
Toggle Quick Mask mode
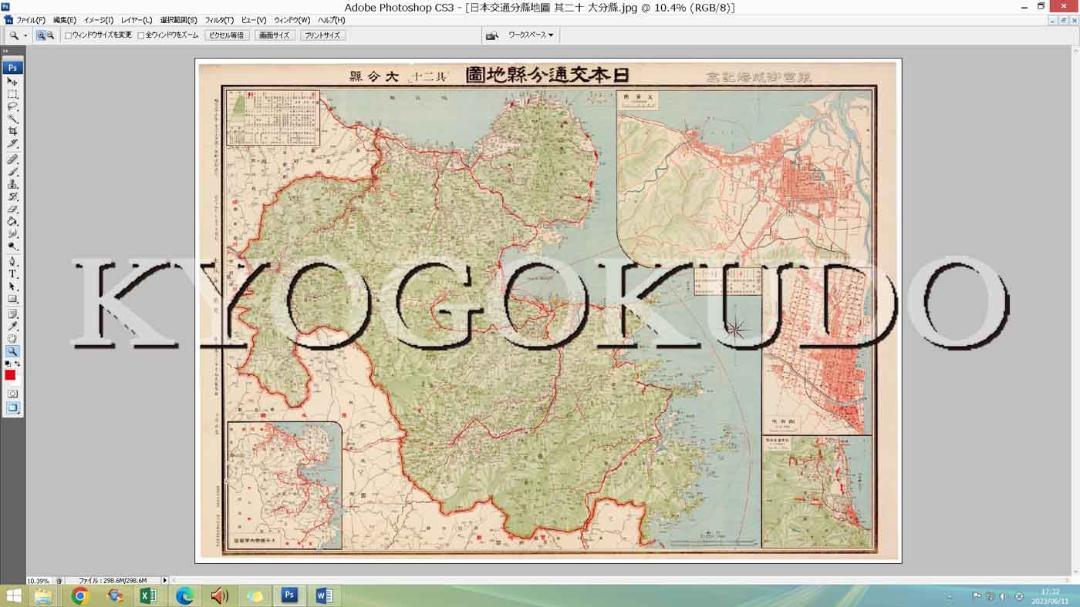(12, 393)
